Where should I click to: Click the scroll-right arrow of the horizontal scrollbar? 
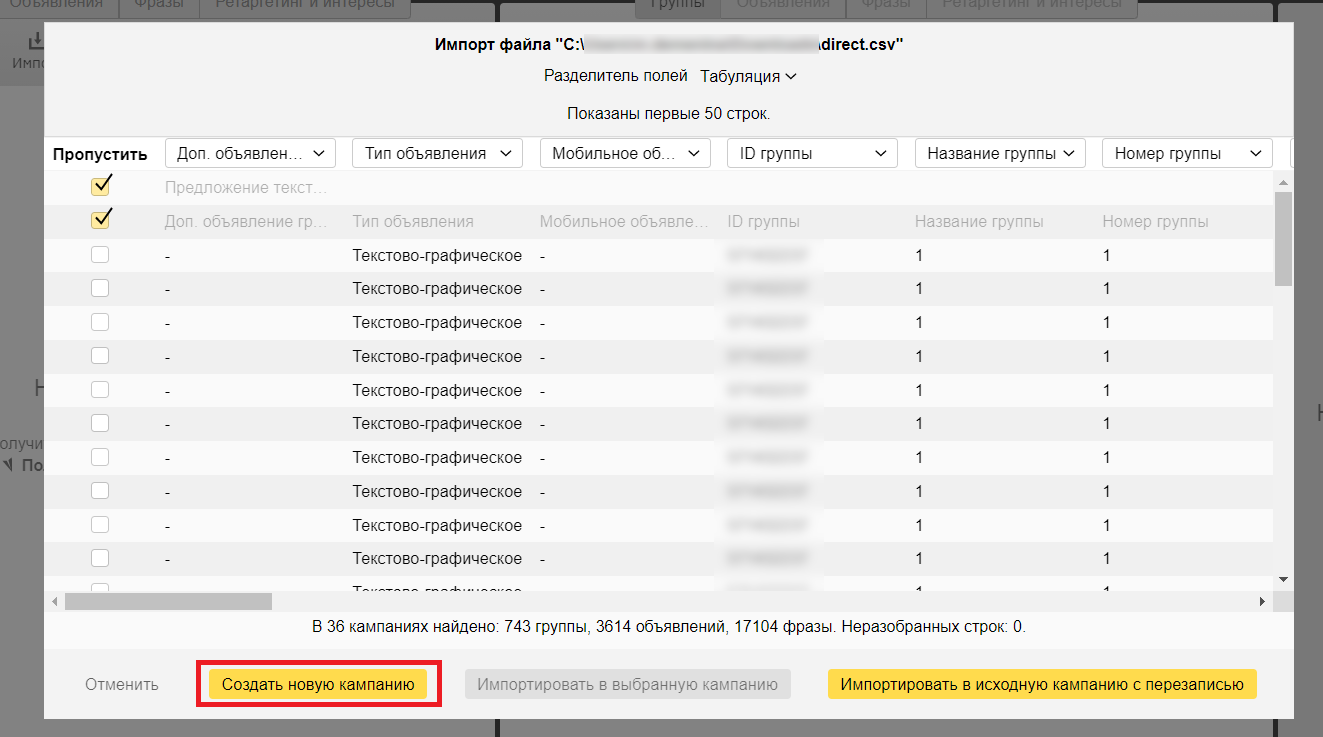point(1262,602)
